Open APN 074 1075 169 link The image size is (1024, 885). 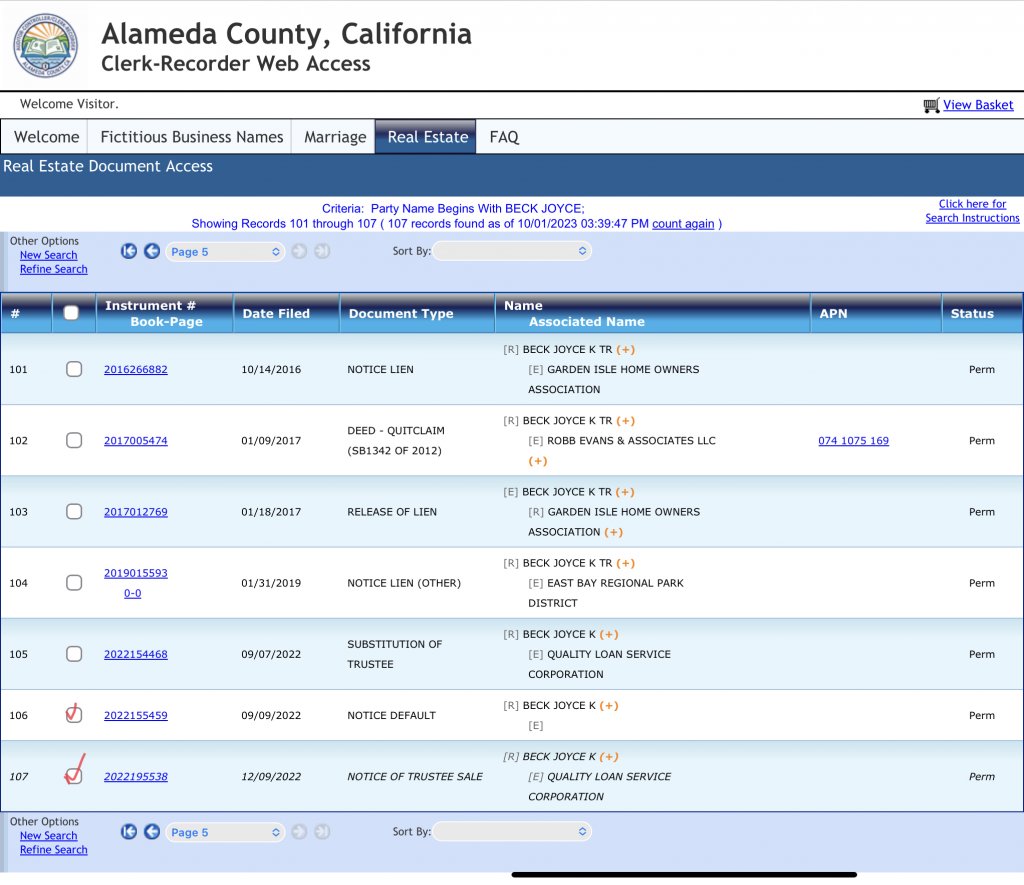point(853,441)
